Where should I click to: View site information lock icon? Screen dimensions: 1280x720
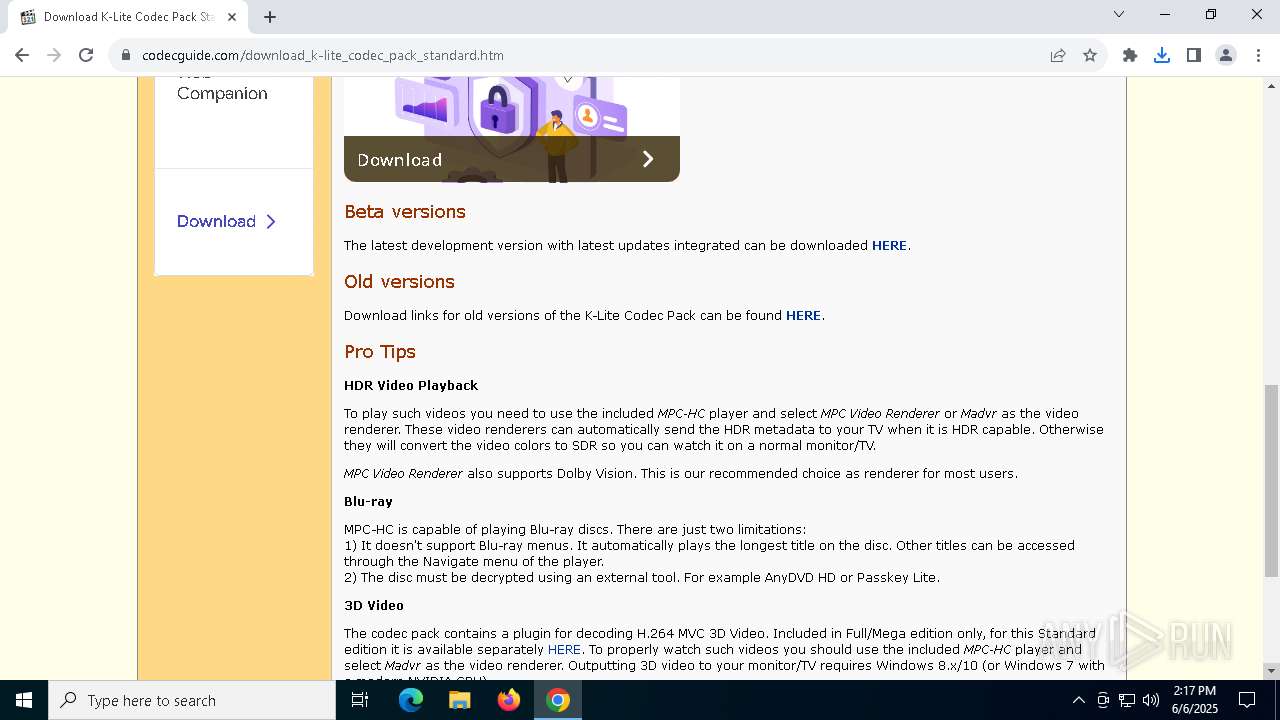(x=126, y=55)
